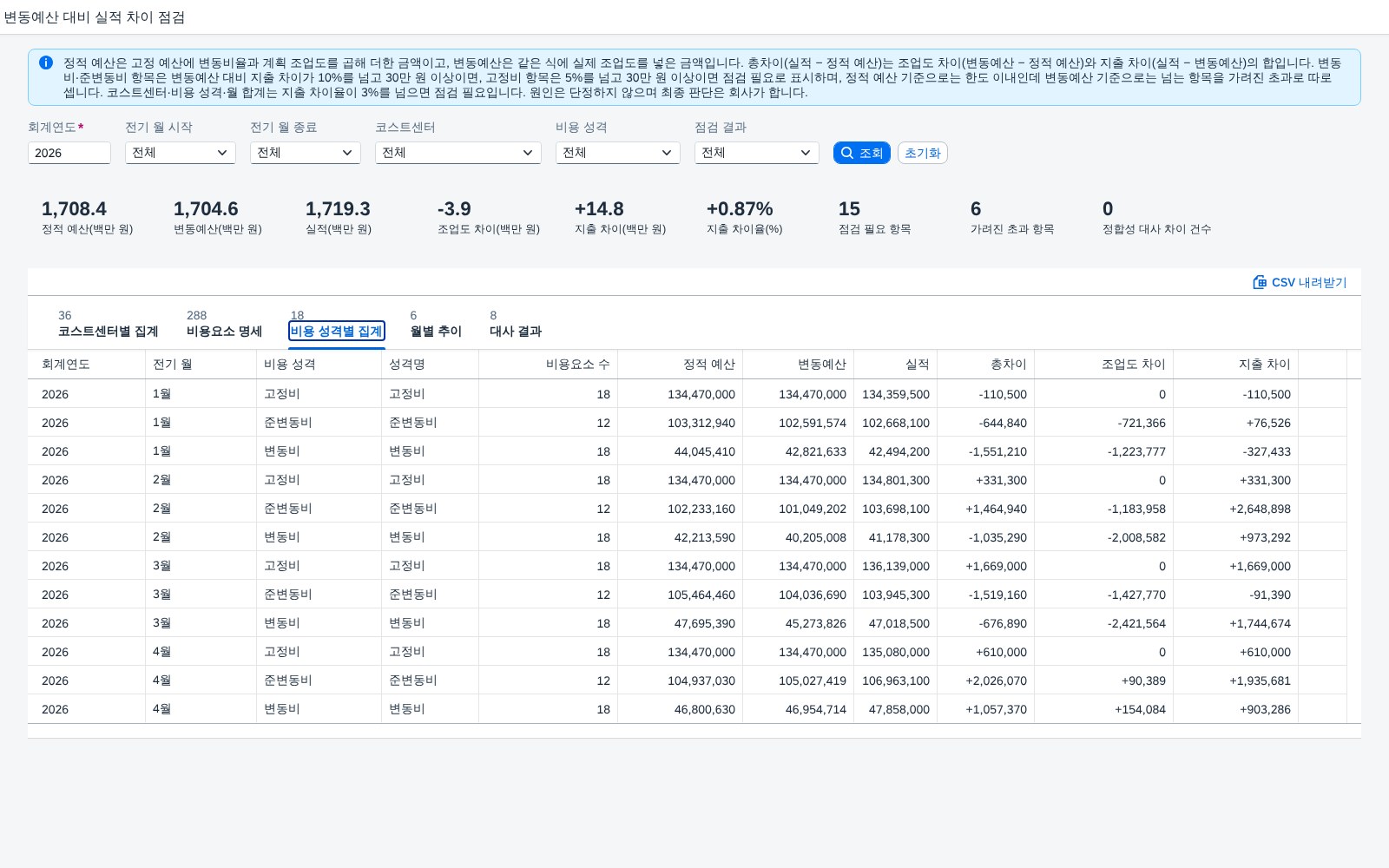
Task: Click the +0.87% 지출 차이율 KPI
Action: pyautogui.click(x=745, y=217)
